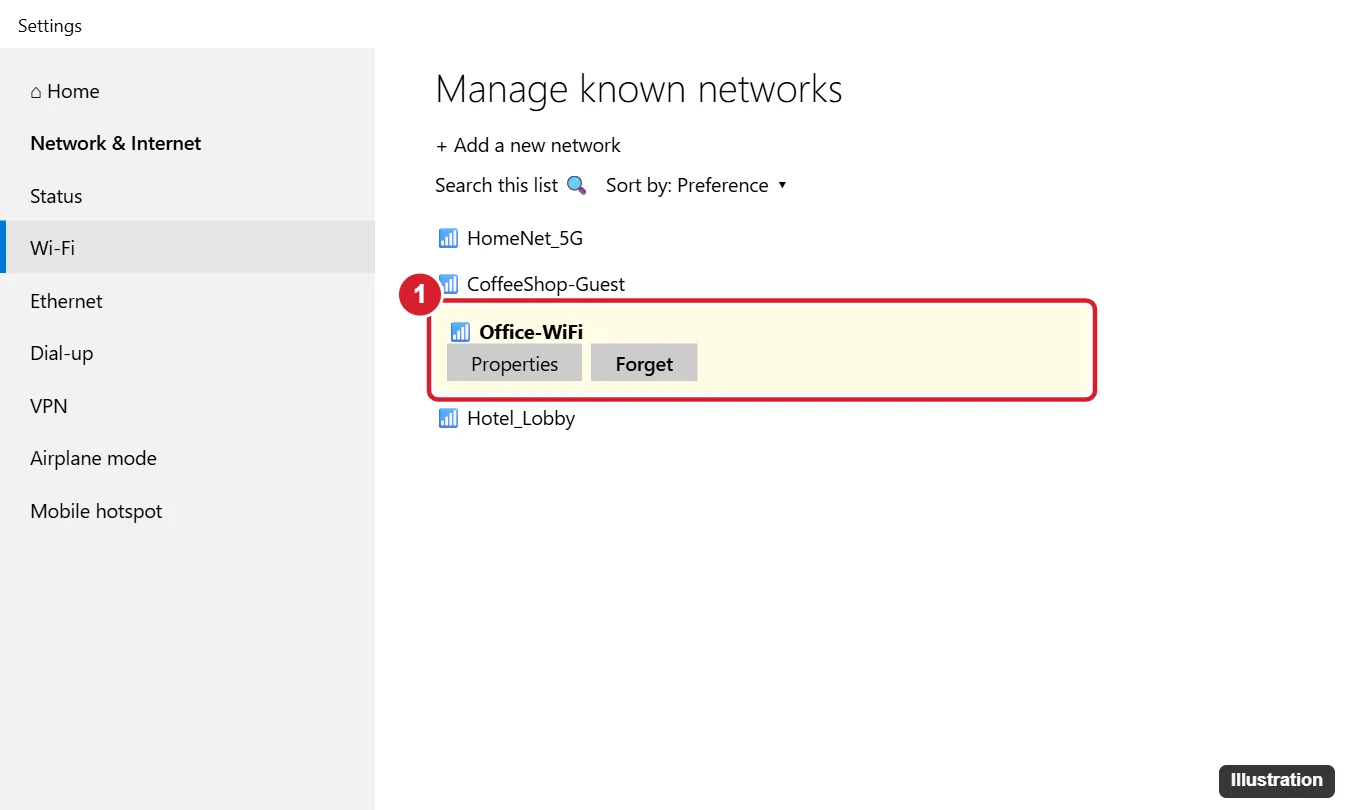Click the Office-WiFi network name
This screenshot has width=1350, height=810.
point(531,332)
